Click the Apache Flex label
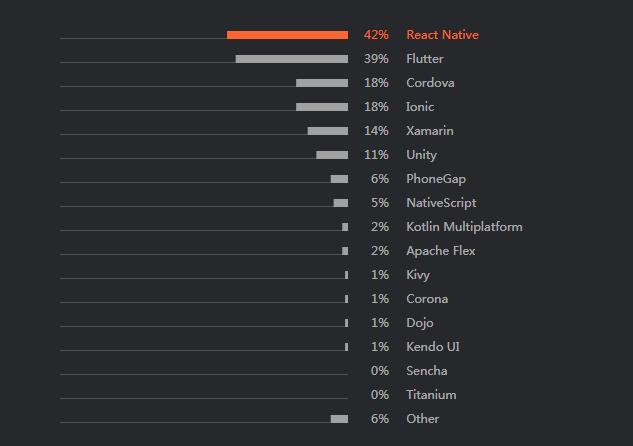 [441, 251]
